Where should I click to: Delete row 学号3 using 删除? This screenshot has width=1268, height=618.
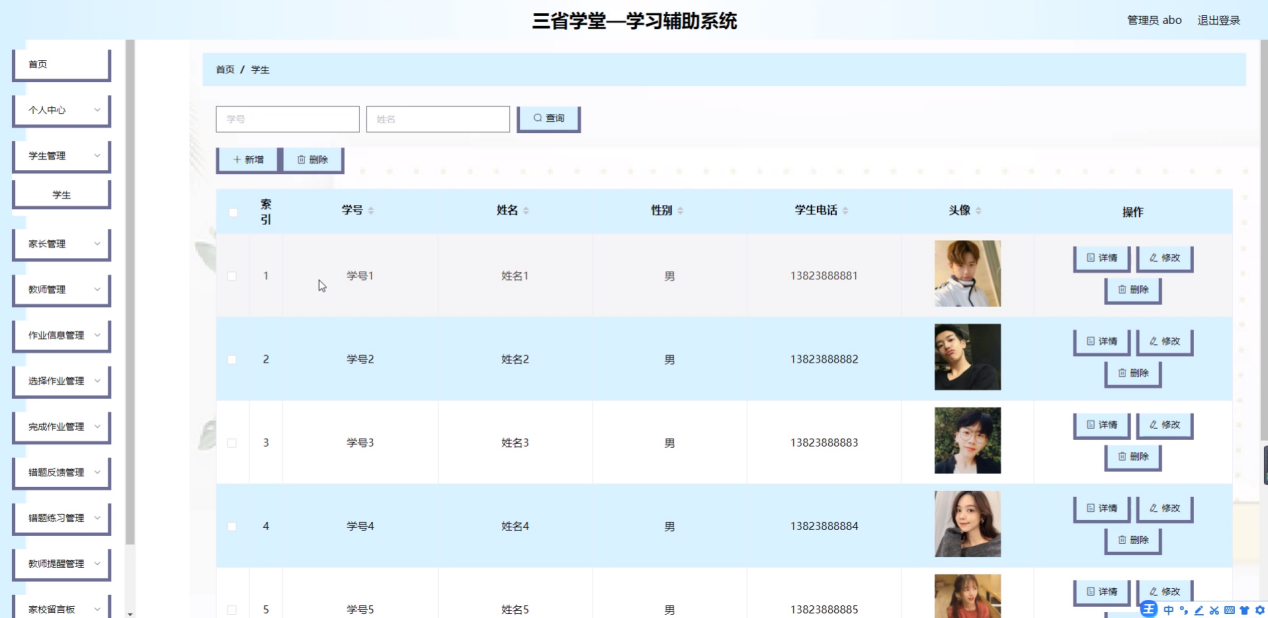[1133, 457]
